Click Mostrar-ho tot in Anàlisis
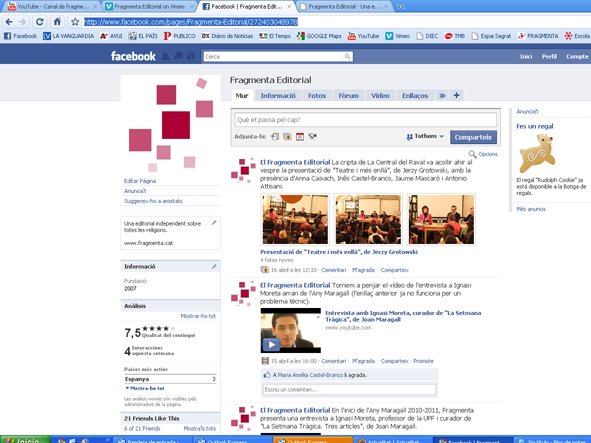The width and height of the screenshot is (591, 443). pyautogui.click(x=198, y=316)
